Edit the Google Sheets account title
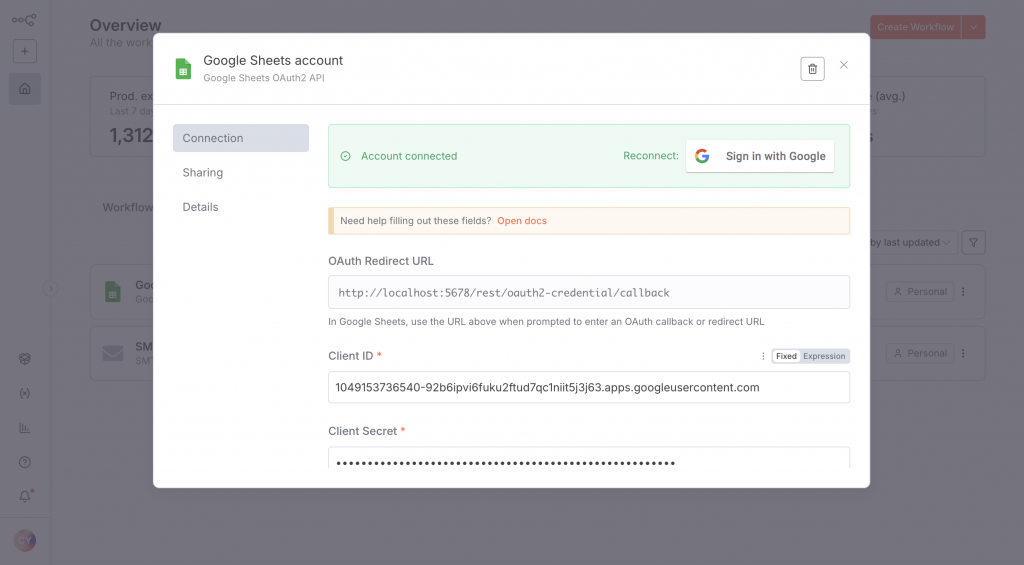This screenshot has width=1024, height=565. click(x=273, y=60)
